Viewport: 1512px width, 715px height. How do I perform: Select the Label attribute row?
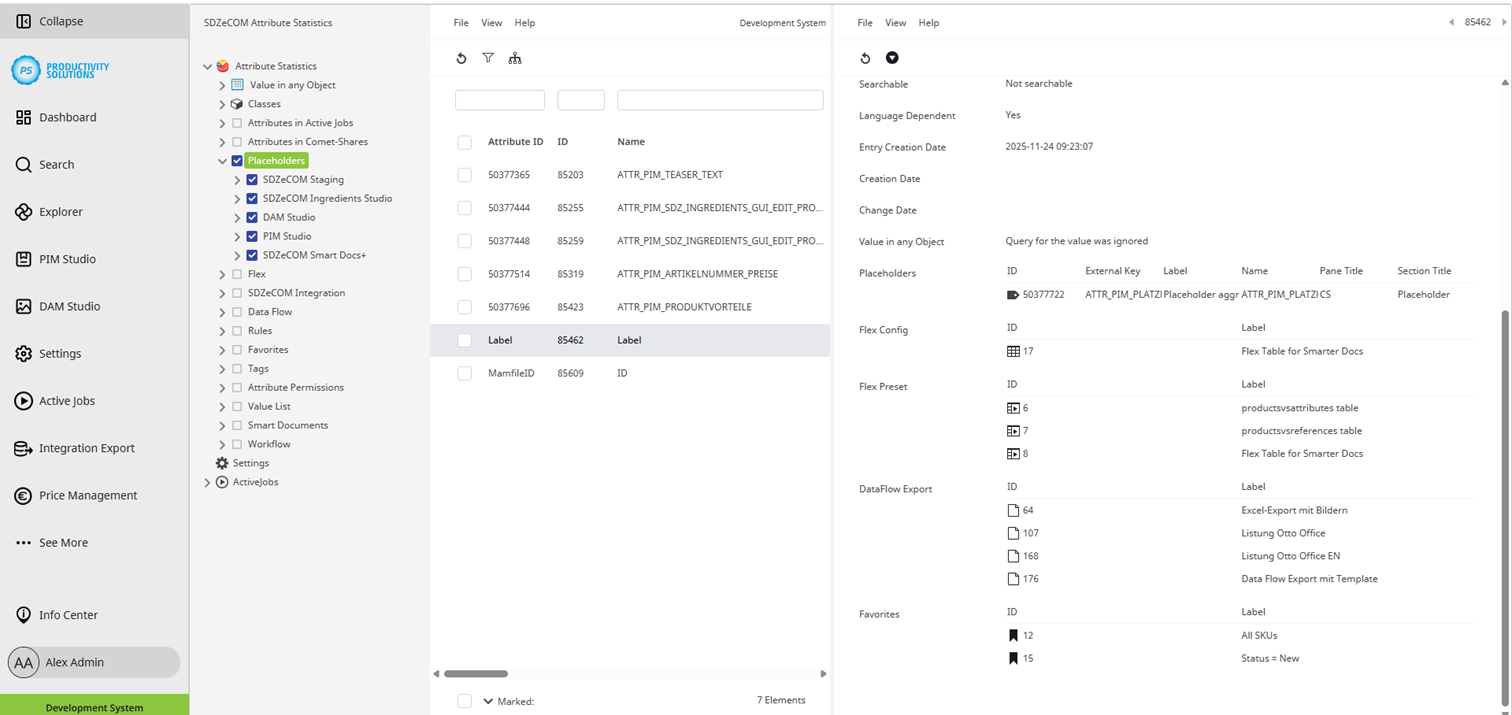629,340
